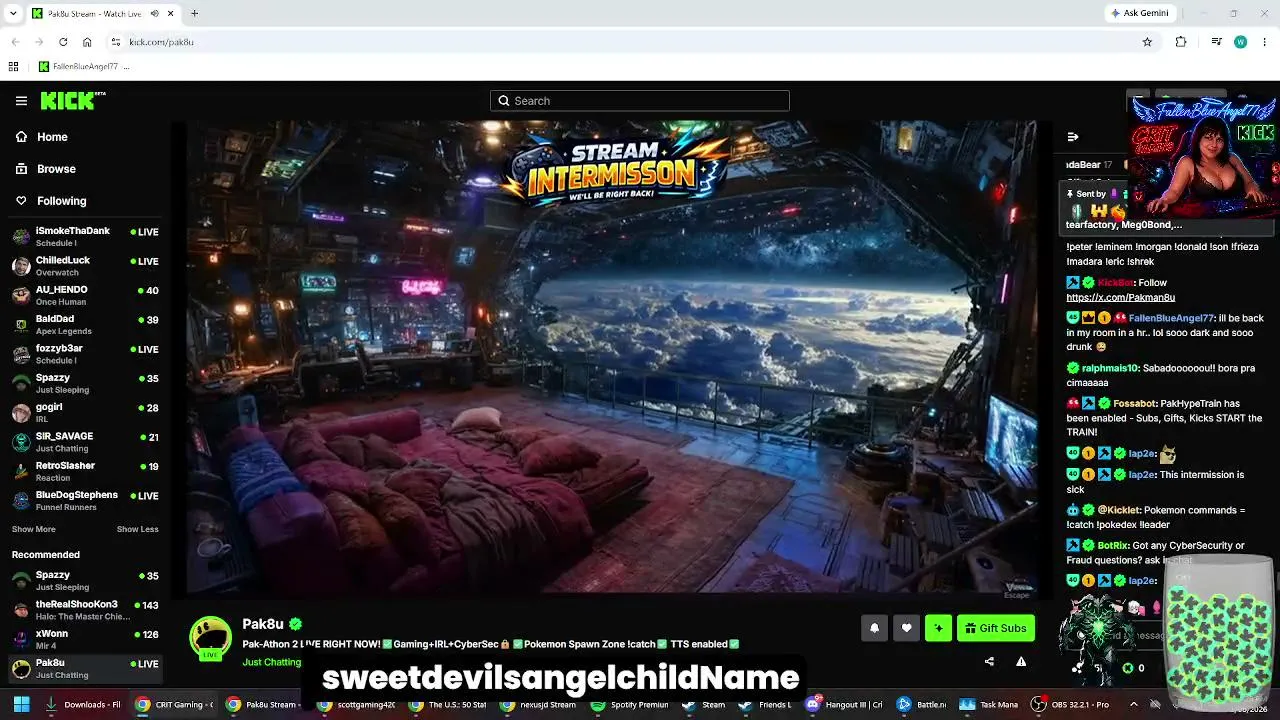This screenshot has height=720, width=1280.
Task: Click BotRix username in chat
Action: click(x=1113, y=546)
